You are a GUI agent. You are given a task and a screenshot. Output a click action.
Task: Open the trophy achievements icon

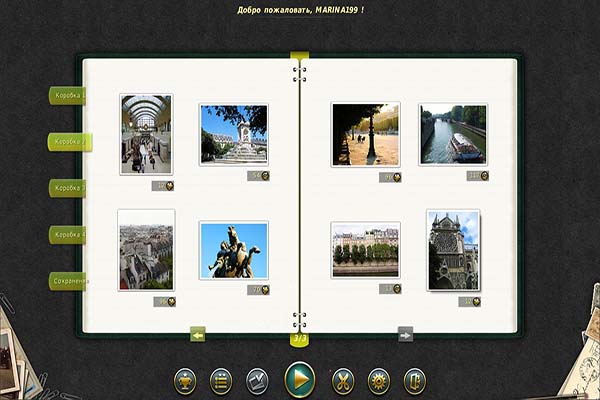click(x=185, y=380)
